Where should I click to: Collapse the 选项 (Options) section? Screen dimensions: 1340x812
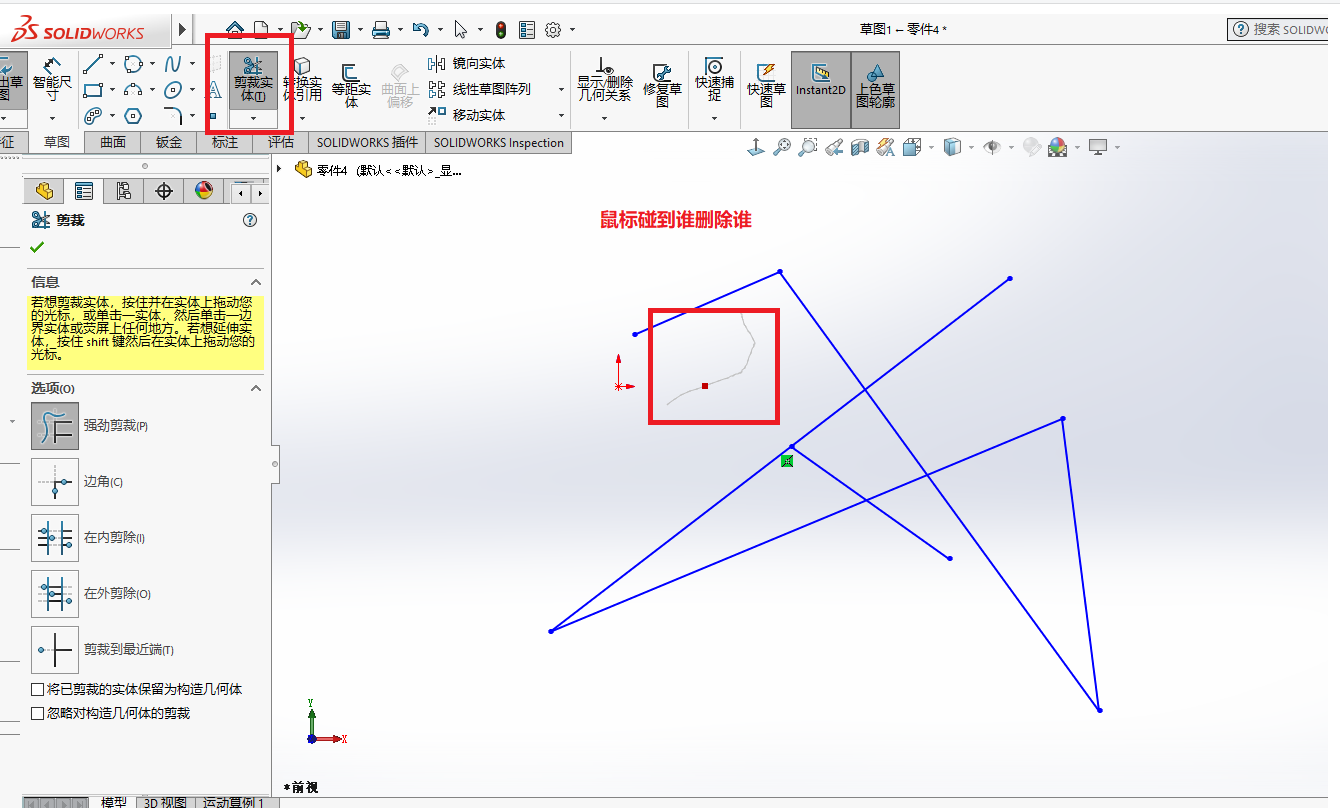click(x=255, y=388)
